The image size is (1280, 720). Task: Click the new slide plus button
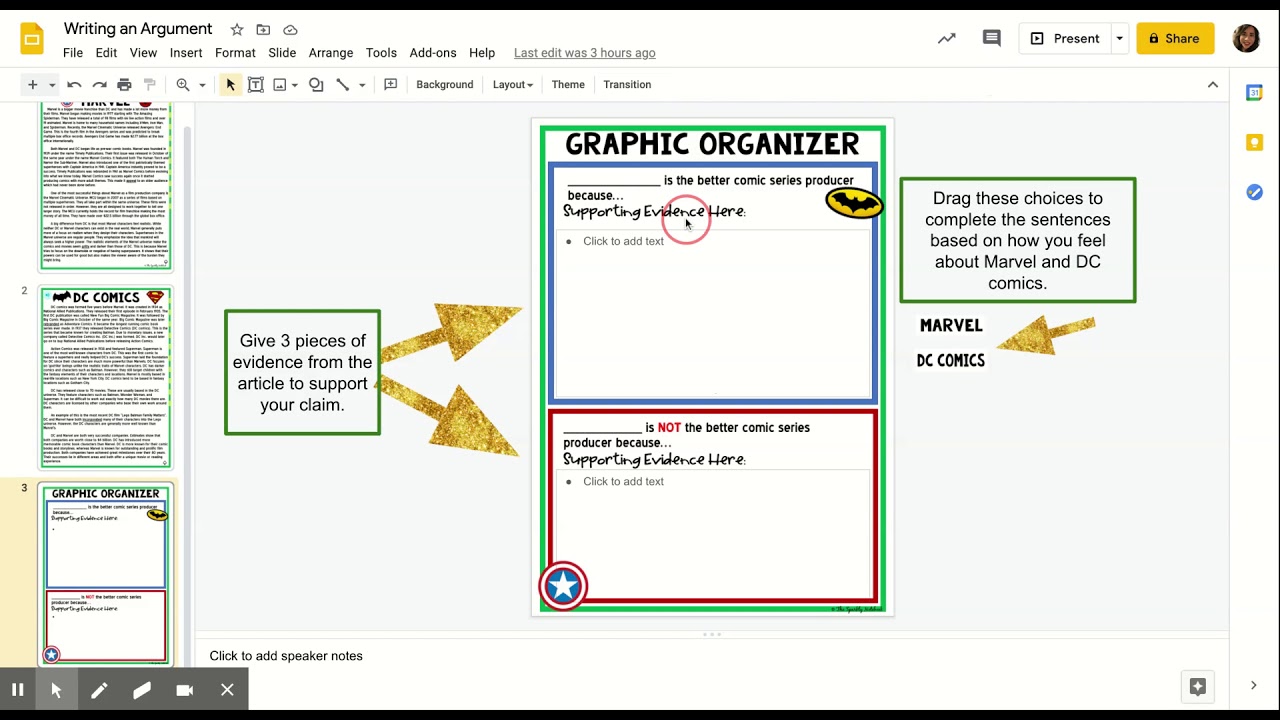click(x=32, y=85)
